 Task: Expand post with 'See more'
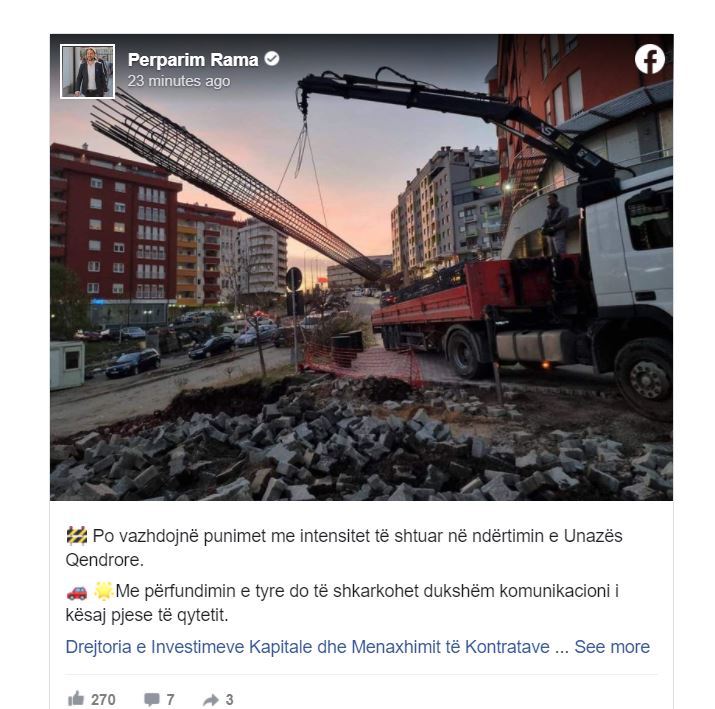[x=612, y=647]
